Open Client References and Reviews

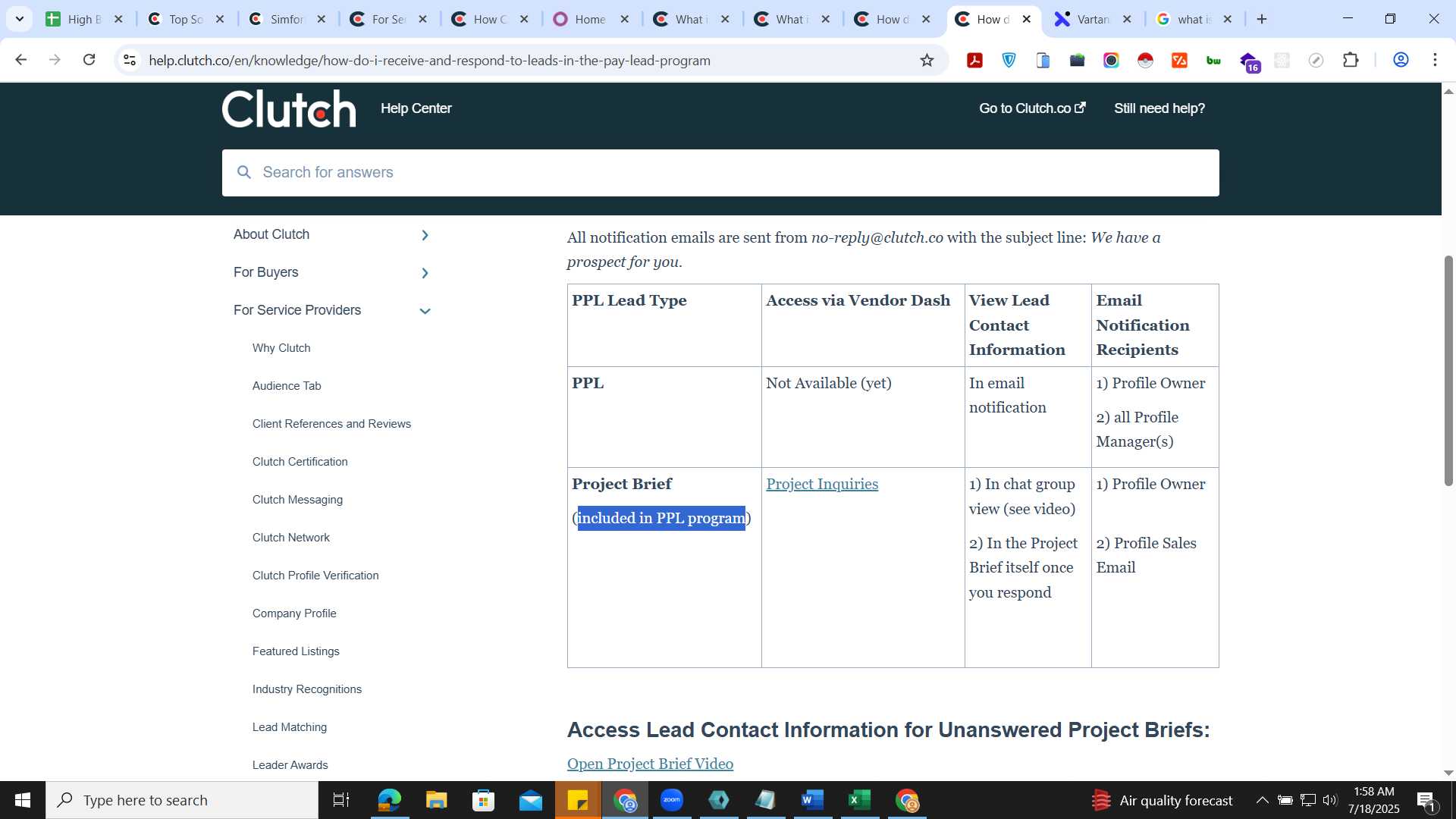pos(331,424)
